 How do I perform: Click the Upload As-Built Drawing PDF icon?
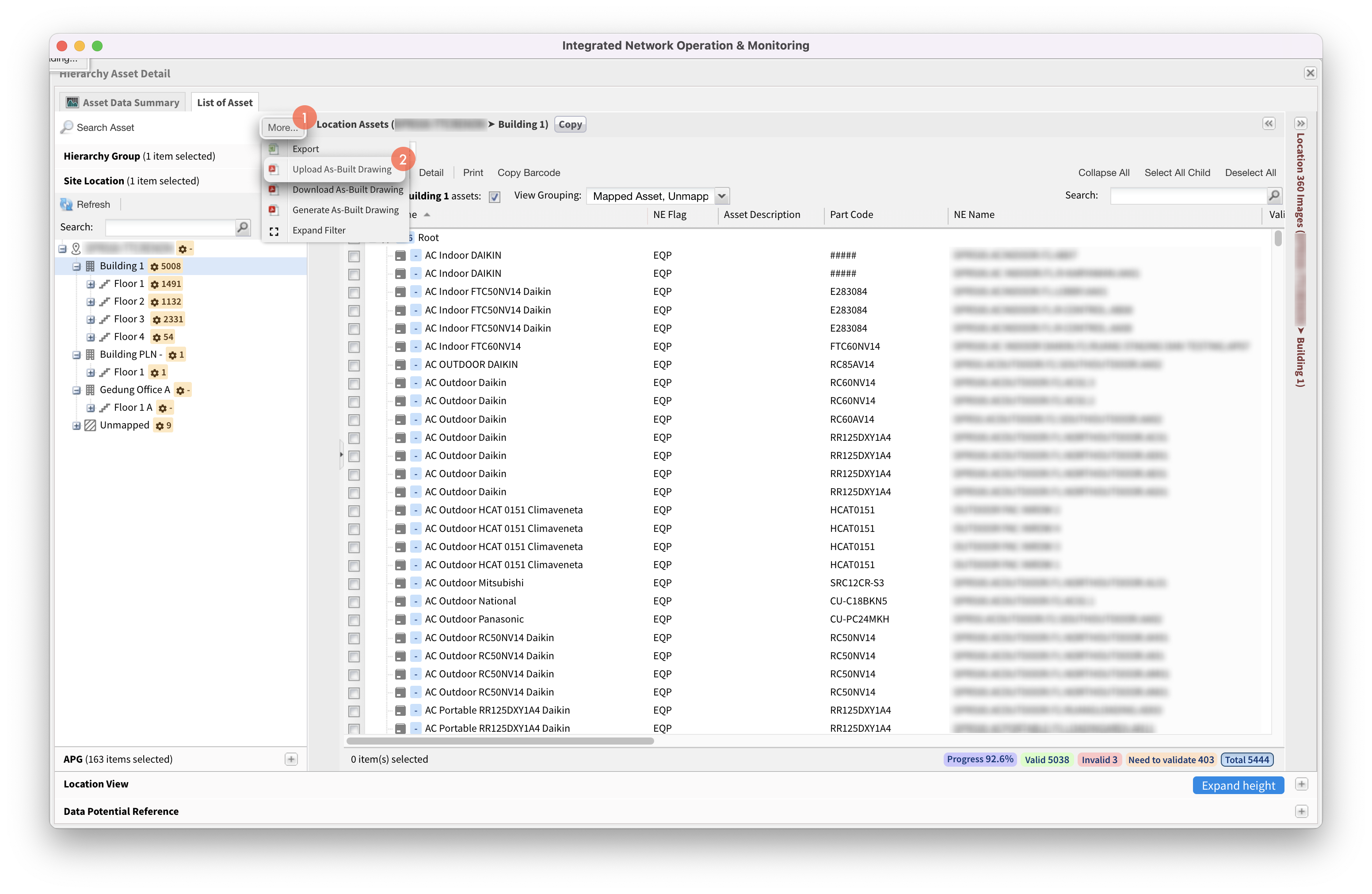click(274, 169)
